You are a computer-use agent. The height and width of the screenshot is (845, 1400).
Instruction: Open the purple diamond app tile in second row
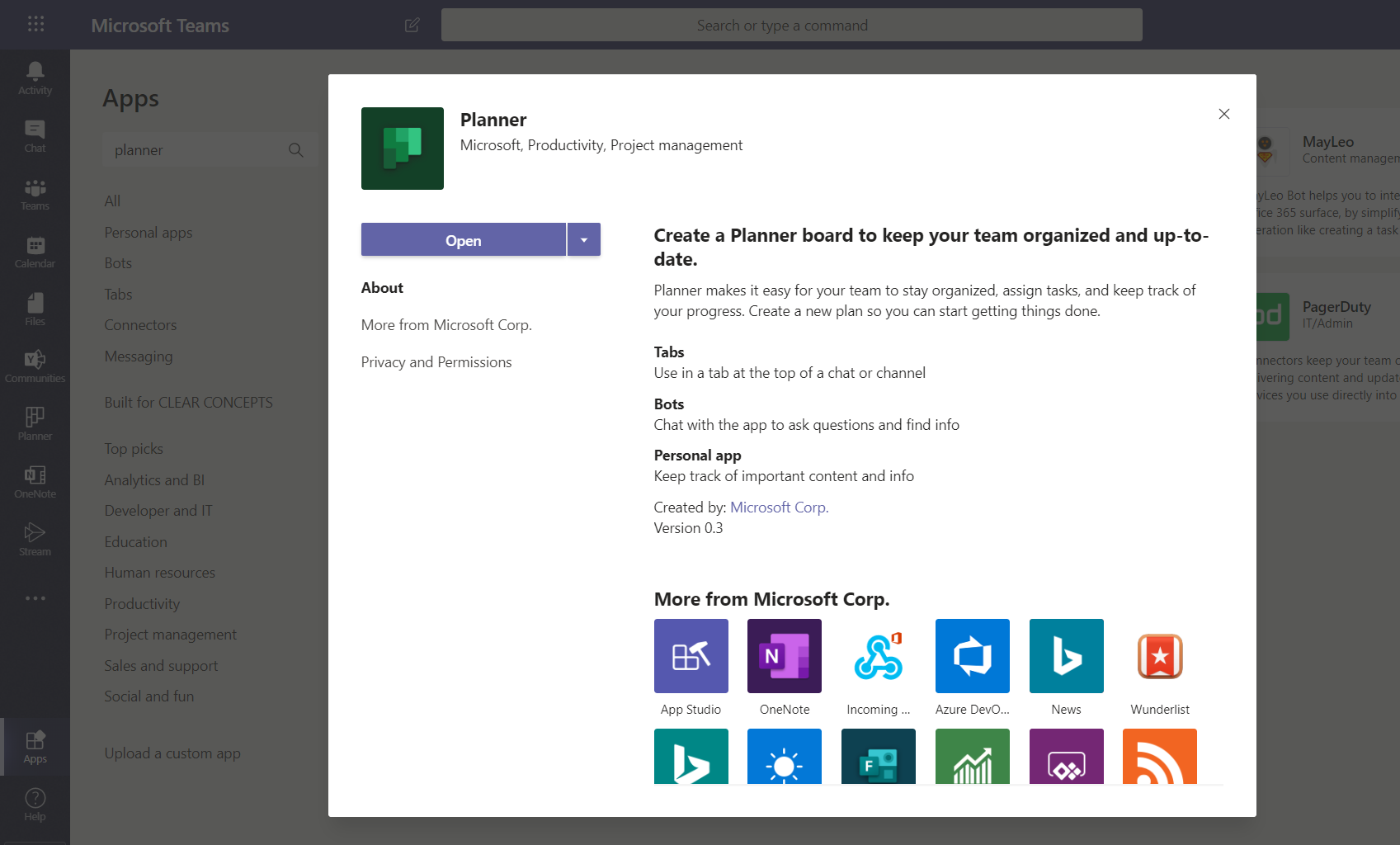[1067, 757]
